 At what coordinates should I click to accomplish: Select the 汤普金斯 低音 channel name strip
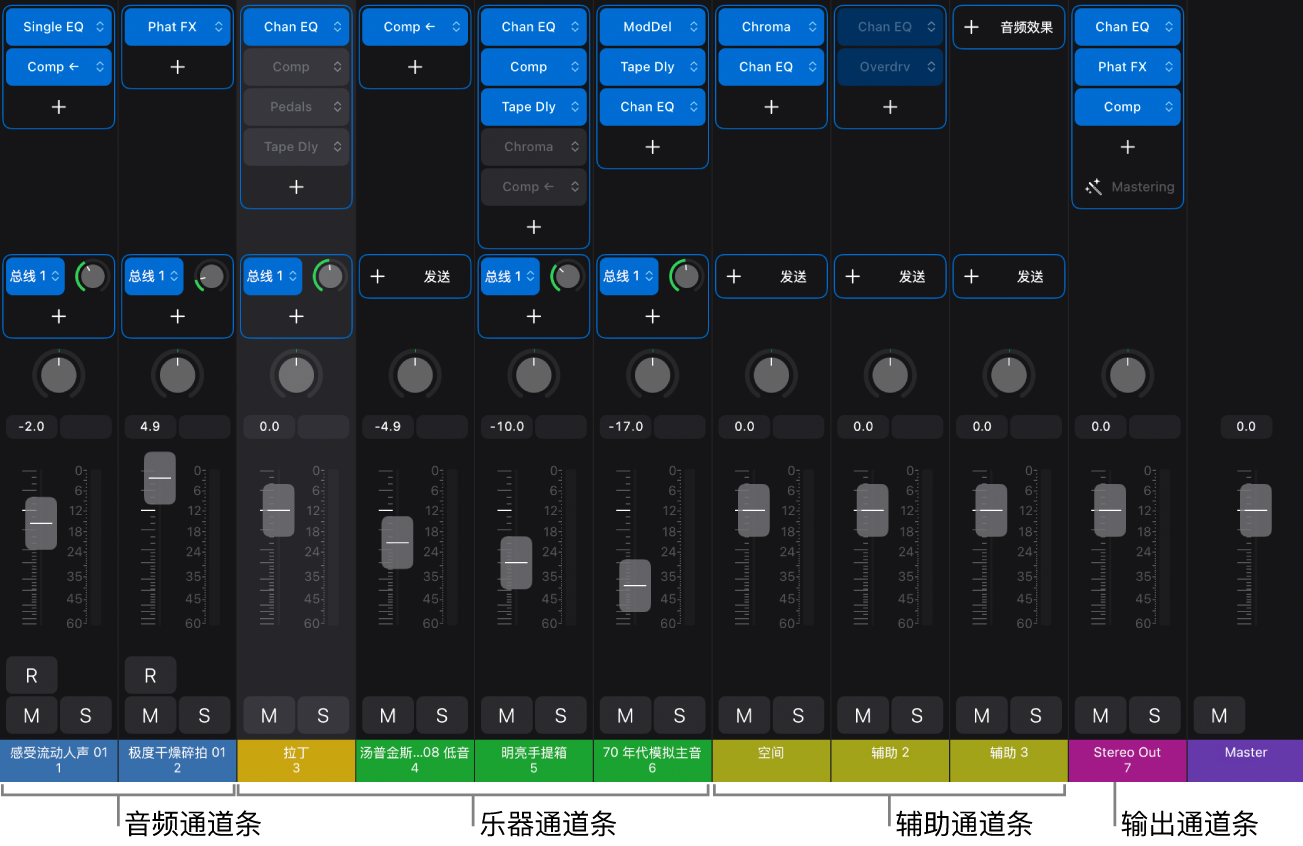415,760
